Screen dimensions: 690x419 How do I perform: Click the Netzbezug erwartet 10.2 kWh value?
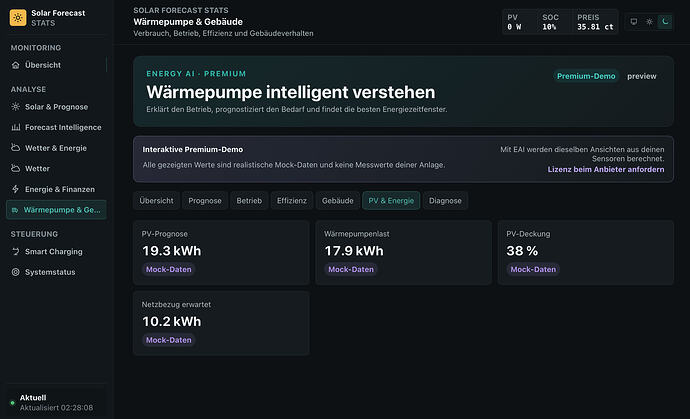pyautogui.click(x=171, y=322)
